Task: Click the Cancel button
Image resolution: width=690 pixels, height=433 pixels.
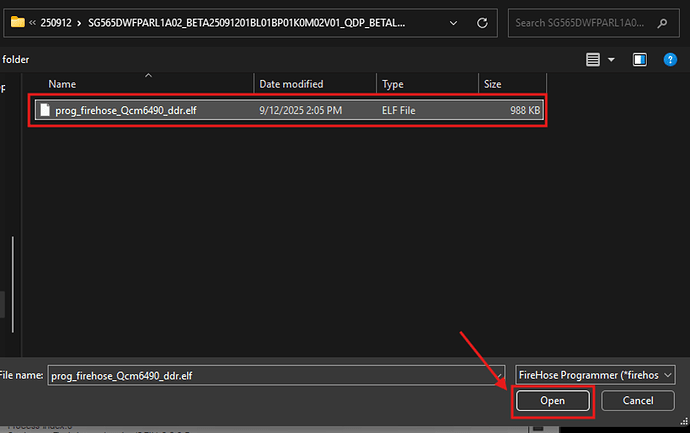Action: pyautogui.click(x=638, y=400)
